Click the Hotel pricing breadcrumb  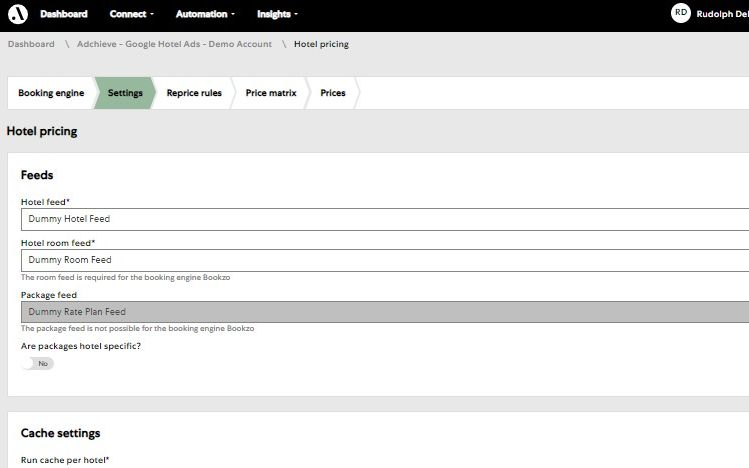[x=321, y=44]
